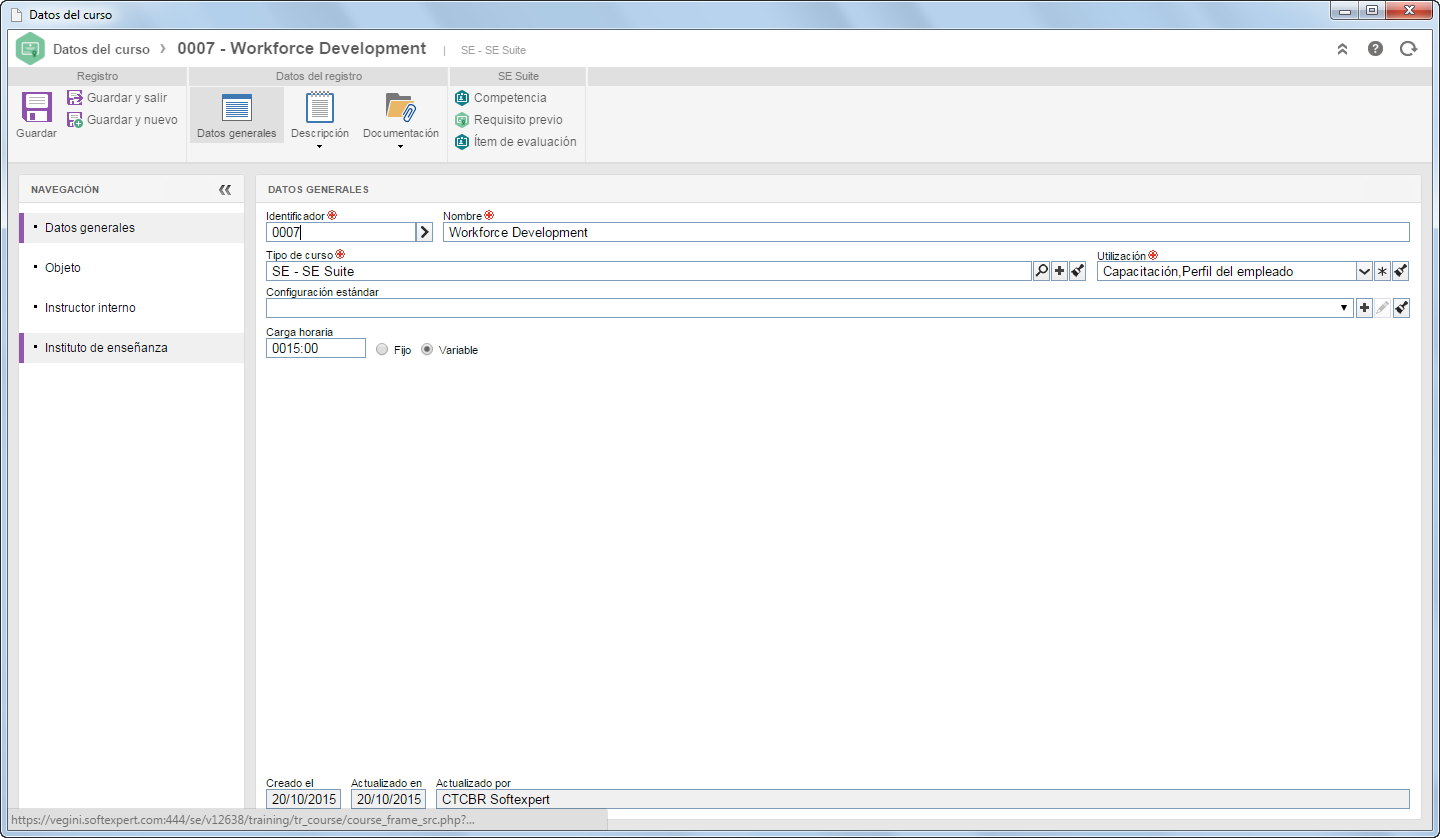Open the Utilización dropdown list
Image resolution: width=1440 pixels, height=838 pixels.
click(x=1364, y=271)
